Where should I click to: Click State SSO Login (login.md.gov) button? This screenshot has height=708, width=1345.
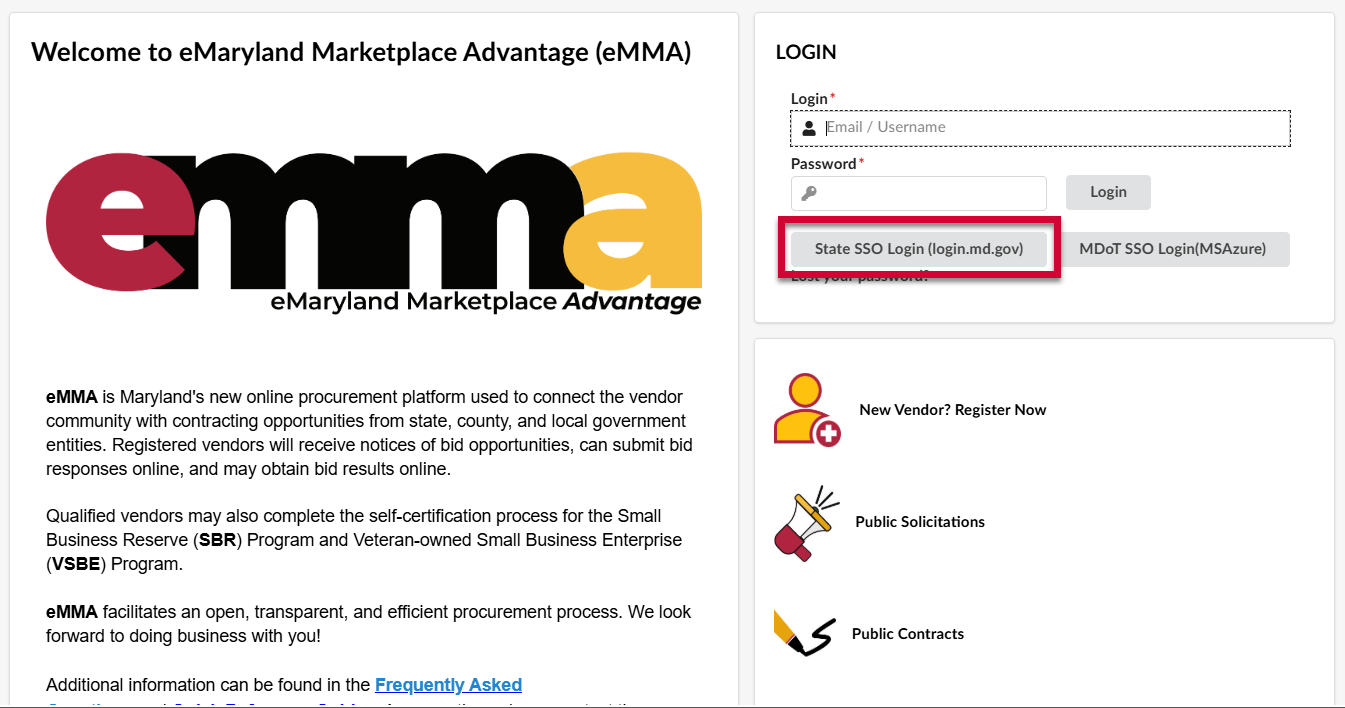[919, 249]
